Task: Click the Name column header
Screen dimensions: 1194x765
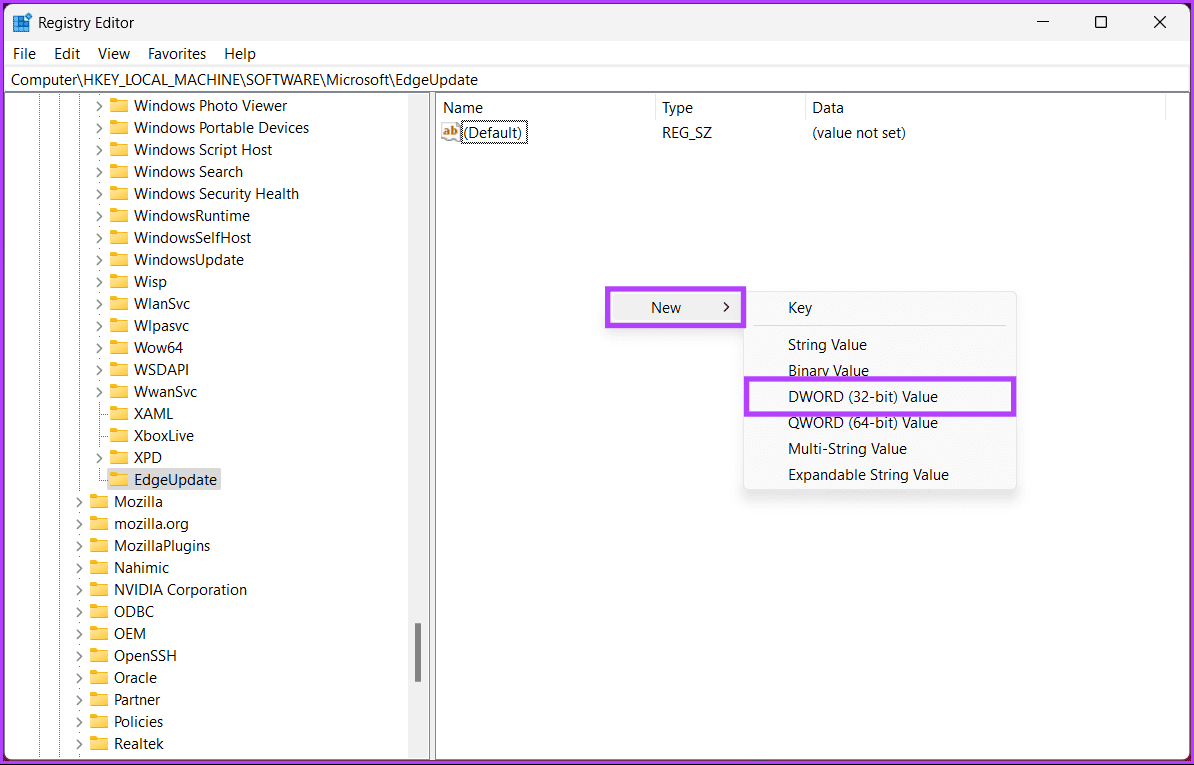Action: 546,108
